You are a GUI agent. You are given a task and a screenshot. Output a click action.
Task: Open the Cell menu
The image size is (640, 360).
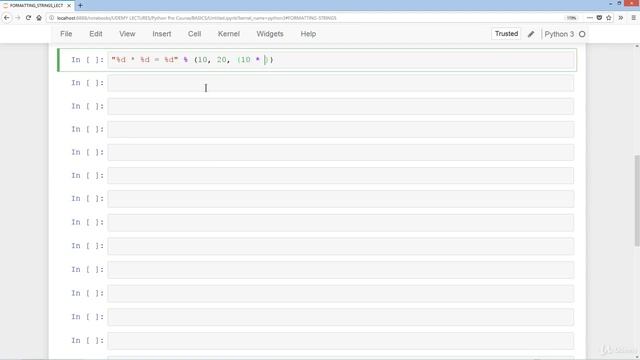point(194,34)
